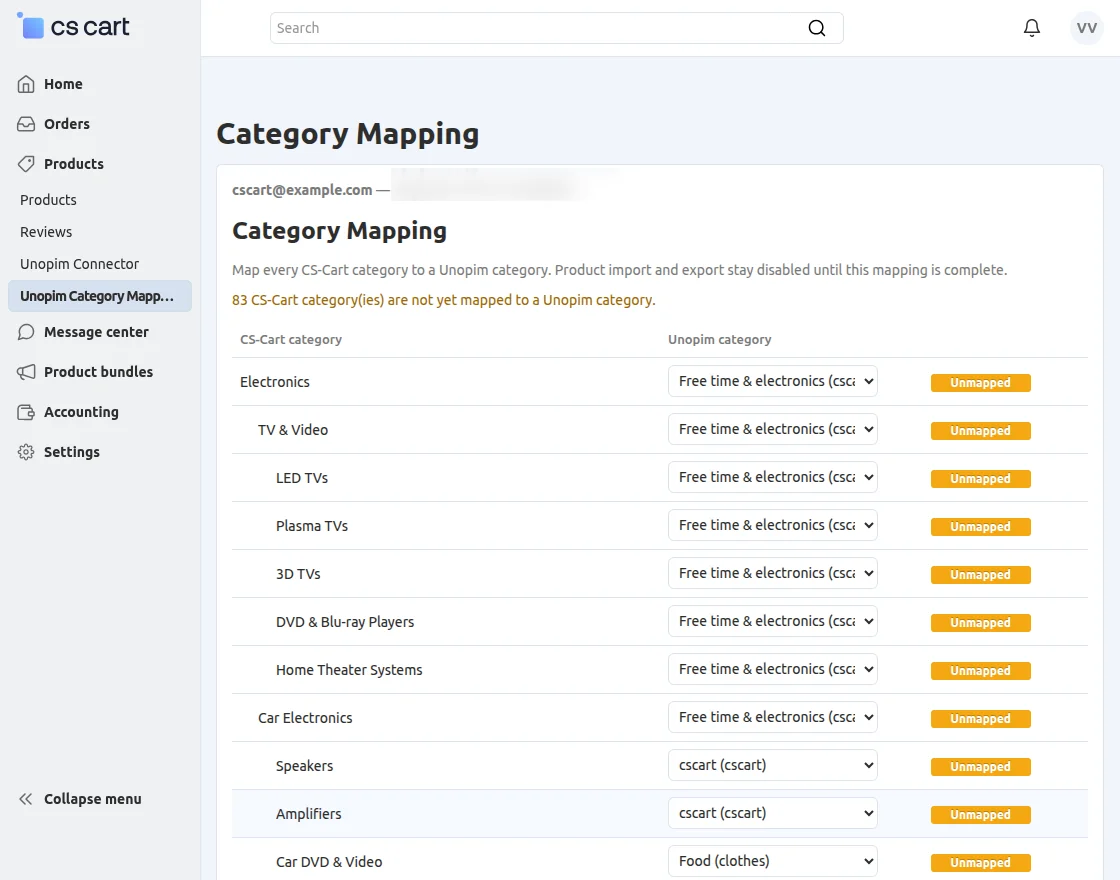Open Product bundles page
This screenshot has height=880, width=1120.
(x=100, y=372)
